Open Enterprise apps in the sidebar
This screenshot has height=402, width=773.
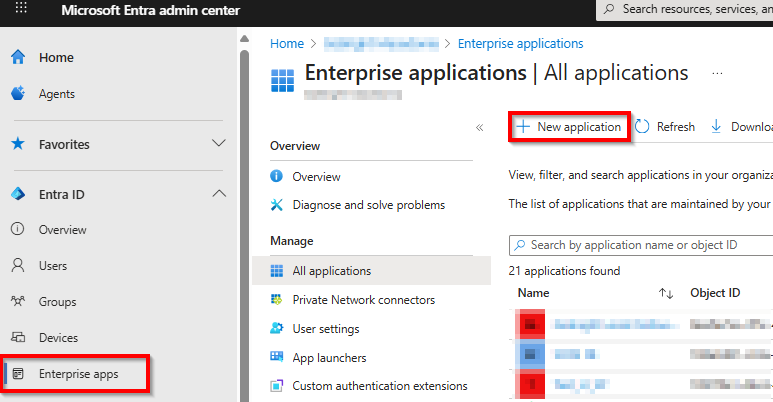pos(77,374)
